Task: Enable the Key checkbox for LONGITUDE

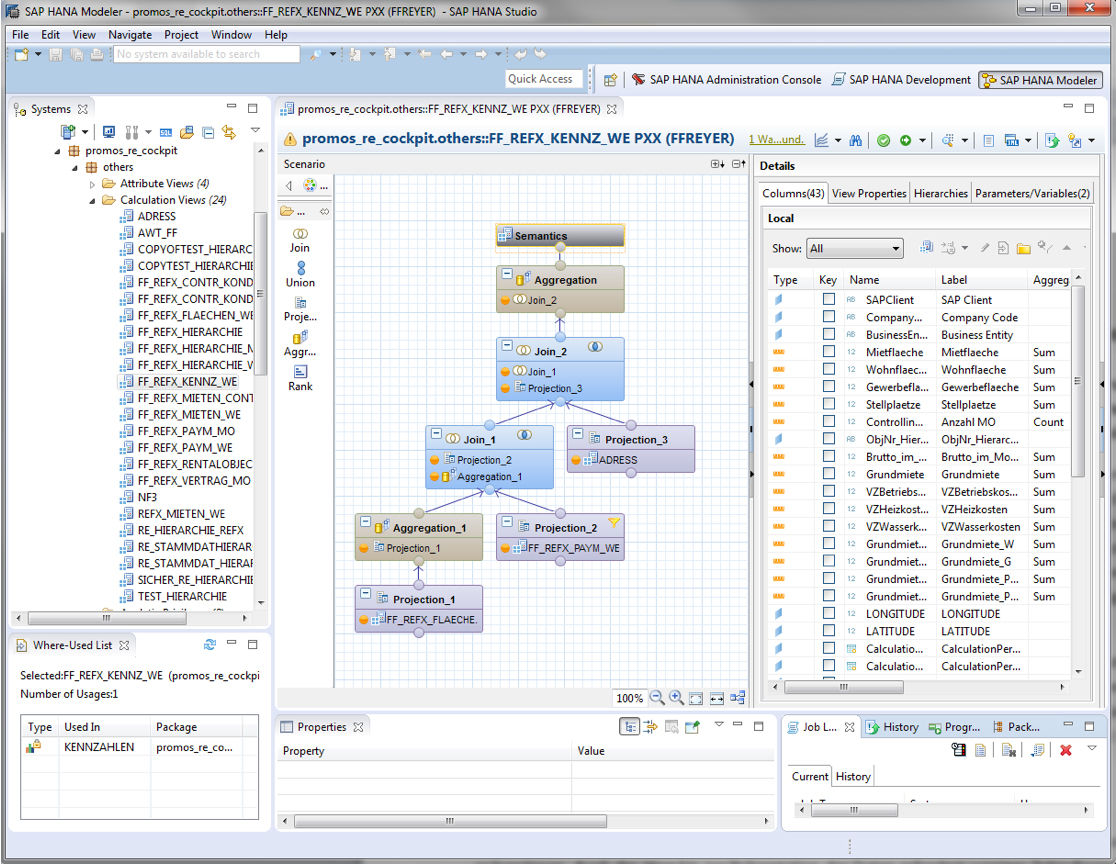Action: [828, 614]
